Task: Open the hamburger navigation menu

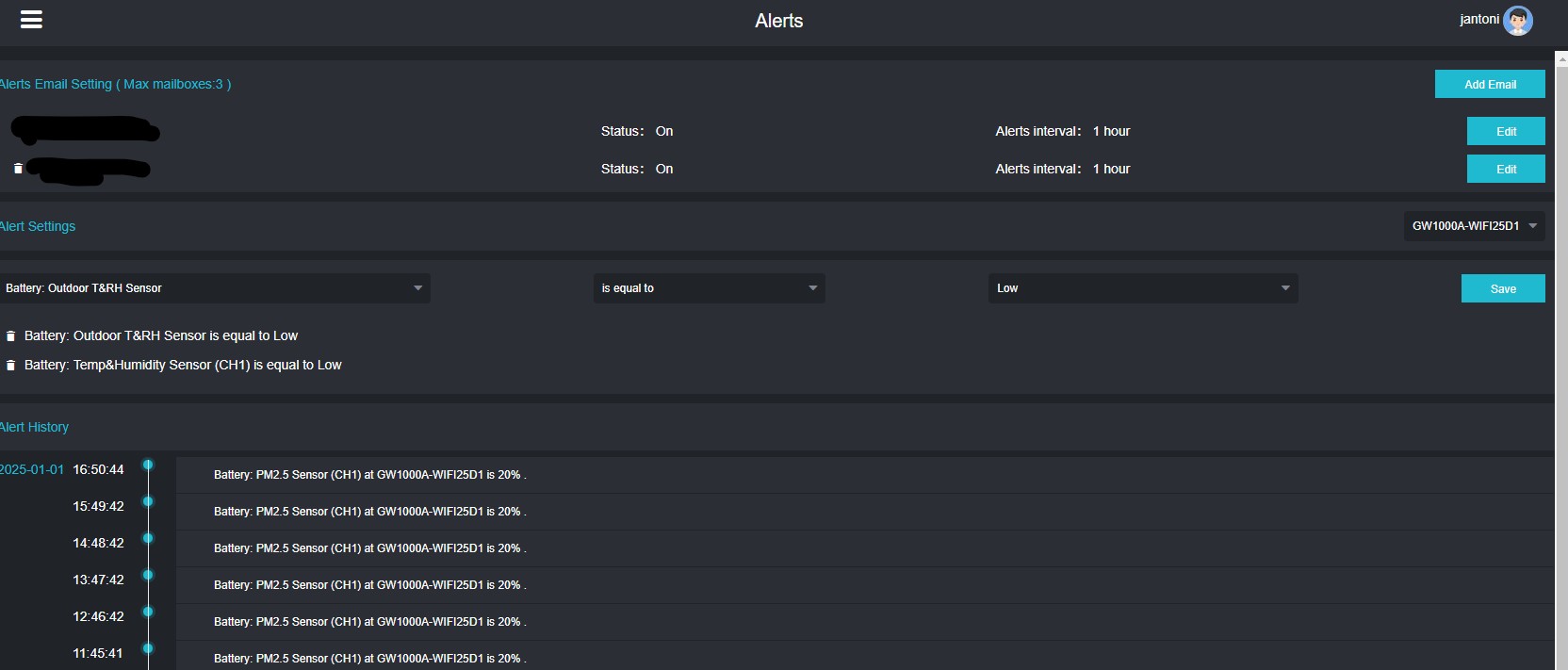Action: coord(31,20)
